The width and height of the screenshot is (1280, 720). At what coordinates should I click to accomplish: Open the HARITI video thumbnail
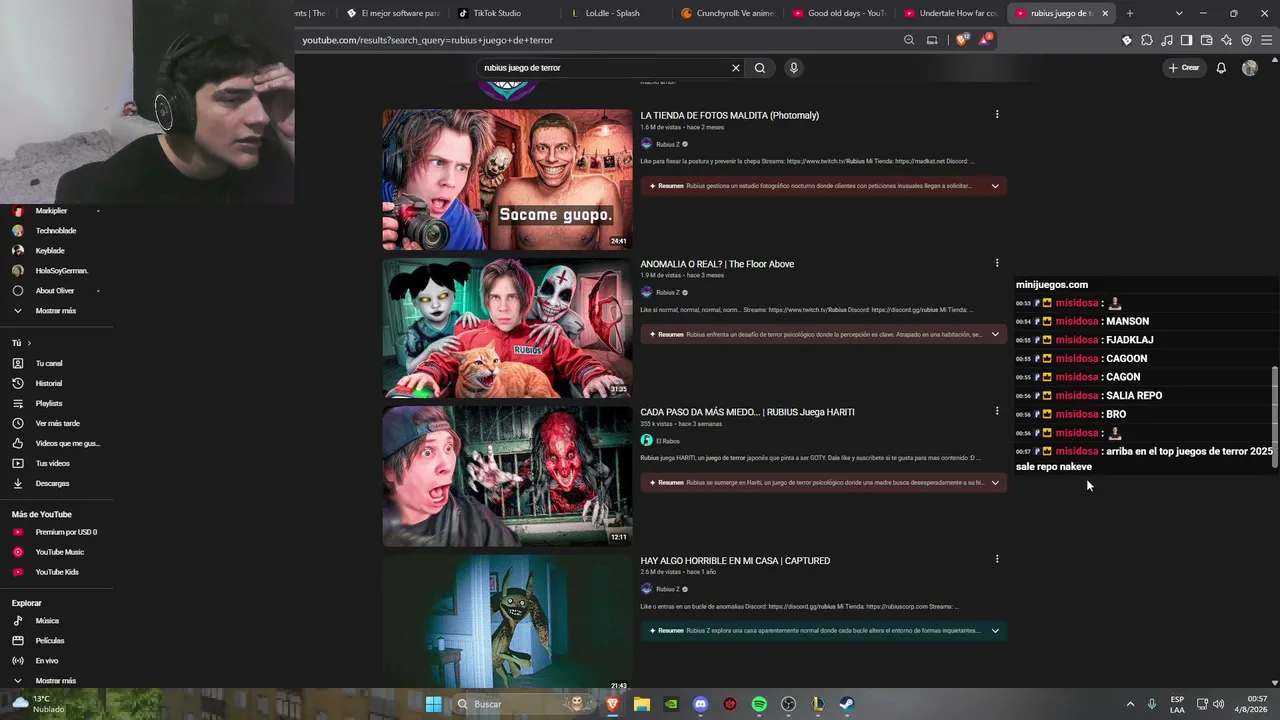(508, 476)
